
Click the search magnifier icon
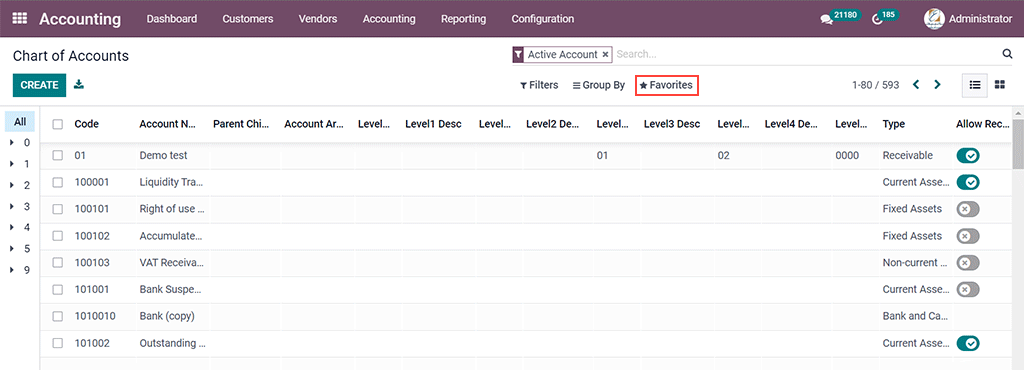1007,54
